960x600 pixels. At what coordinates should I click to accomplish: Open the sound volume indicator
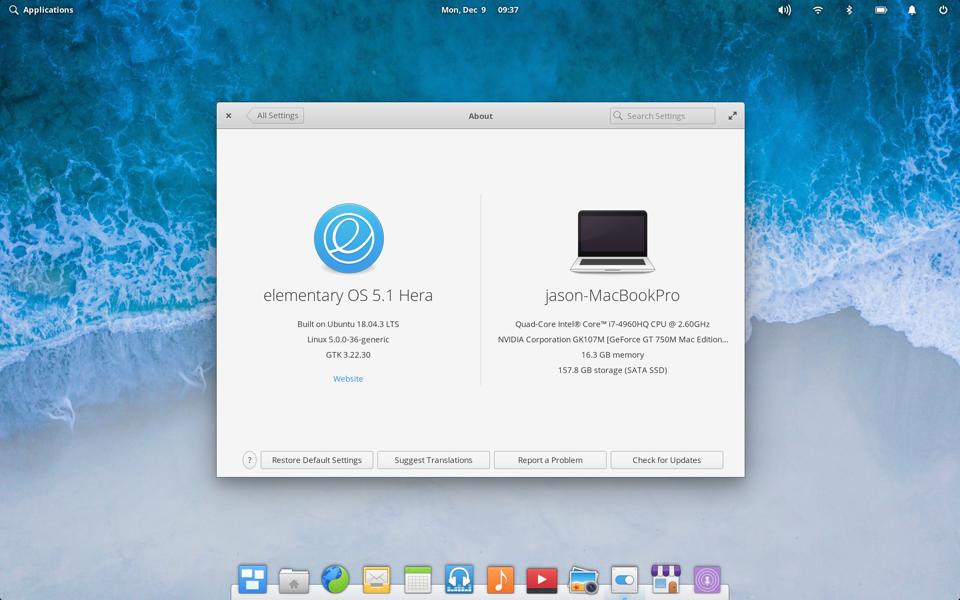pos(785,10)
